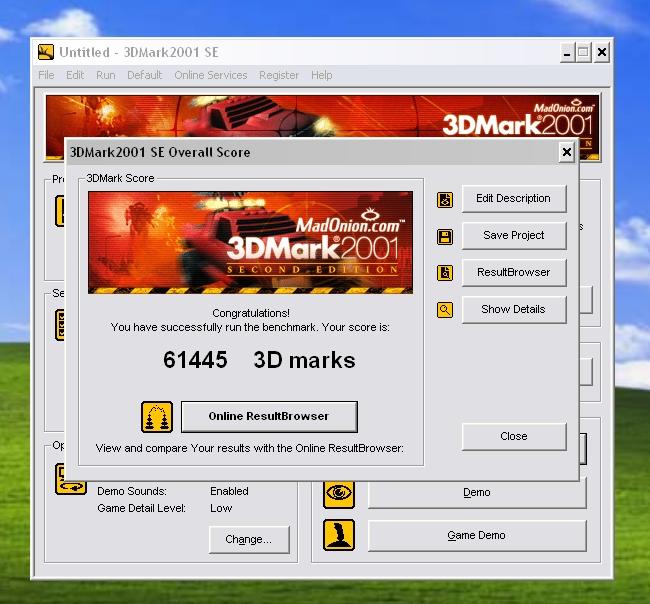Image resolution: width=650 pixels, height=604 pixels.
Task: Click the Change... options button
Action: [249, 539]
